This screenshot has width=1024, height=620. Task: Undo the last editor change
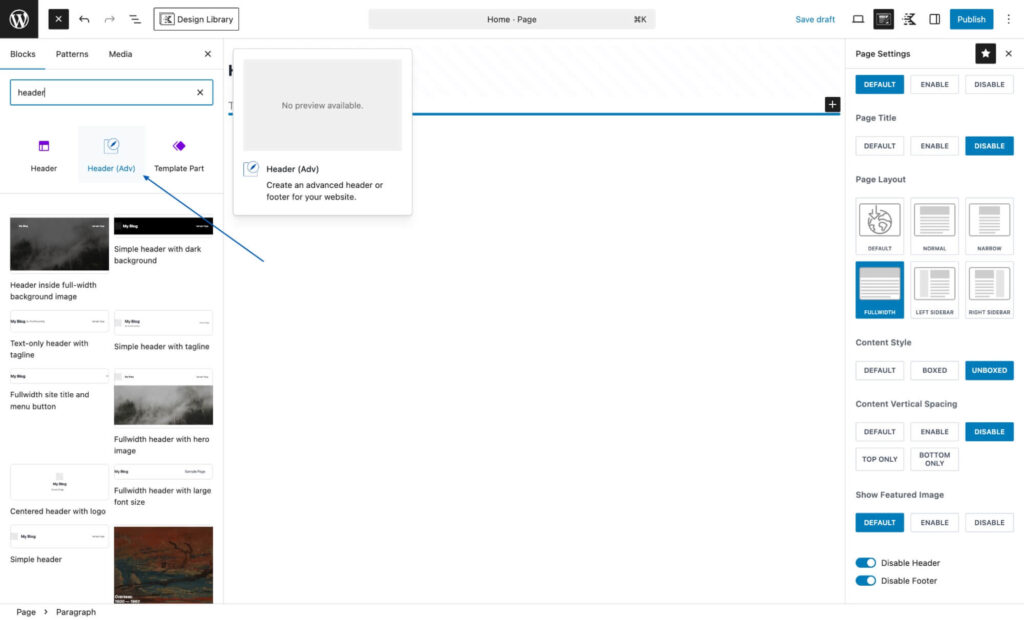pos(84,19)
